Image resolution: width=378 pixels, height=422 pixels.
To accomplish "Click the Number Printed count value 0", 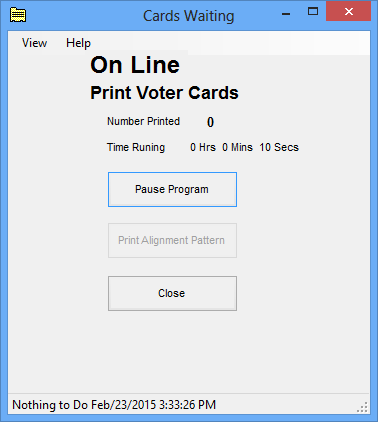I will pyautogui.click(x=210, y=122).
